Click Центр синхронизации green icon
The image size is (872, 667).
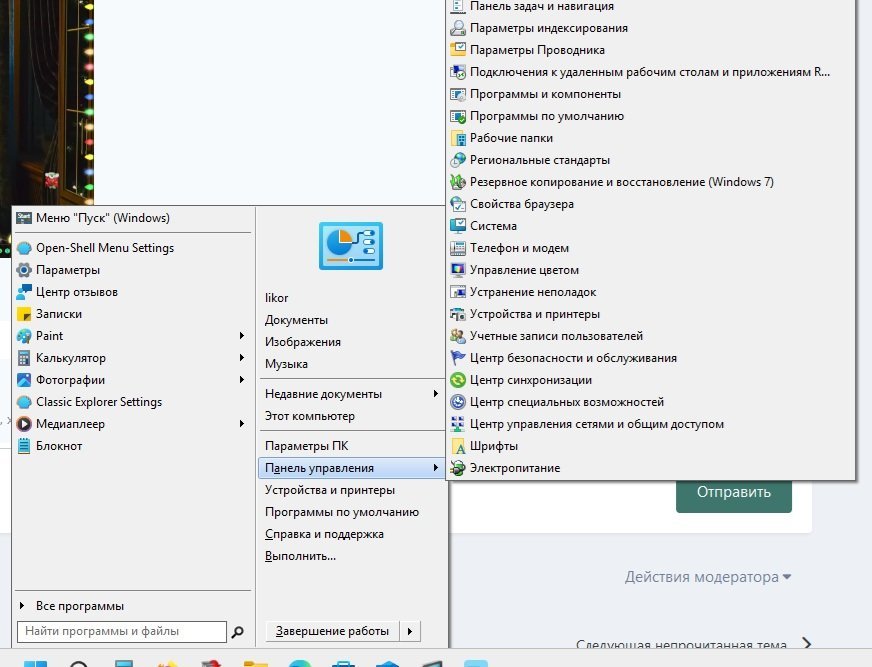pyautogui.click(x=458, y=380)
